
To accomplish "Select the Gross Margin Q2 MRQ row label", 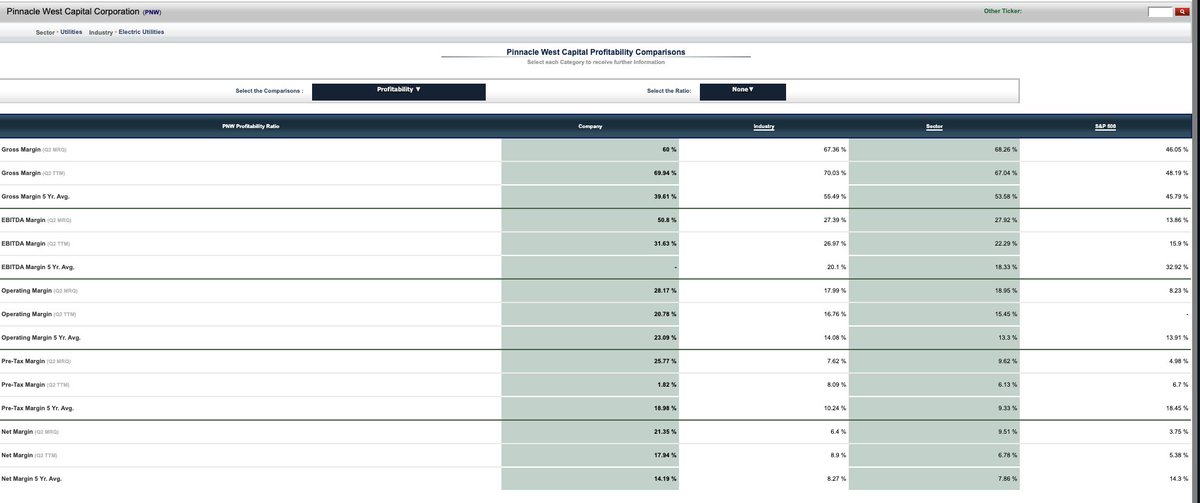I will tap(35, 149).
